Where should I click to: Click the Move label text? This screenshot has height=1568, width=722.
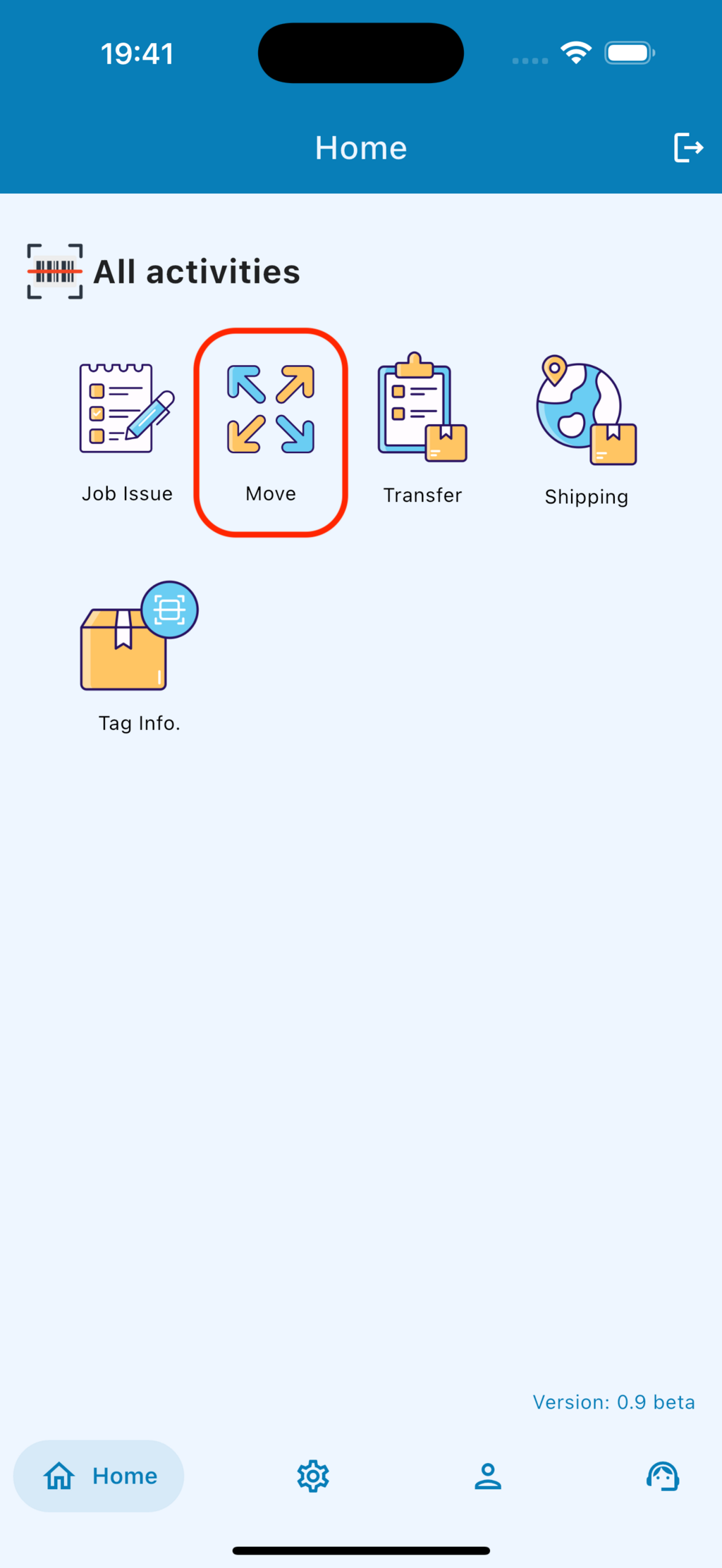click(271, 493)
